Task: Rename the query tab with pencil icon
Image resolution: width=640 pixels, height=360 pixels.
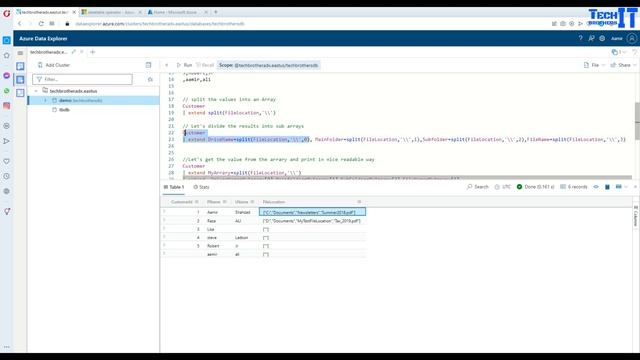Action: click(73, 52)
